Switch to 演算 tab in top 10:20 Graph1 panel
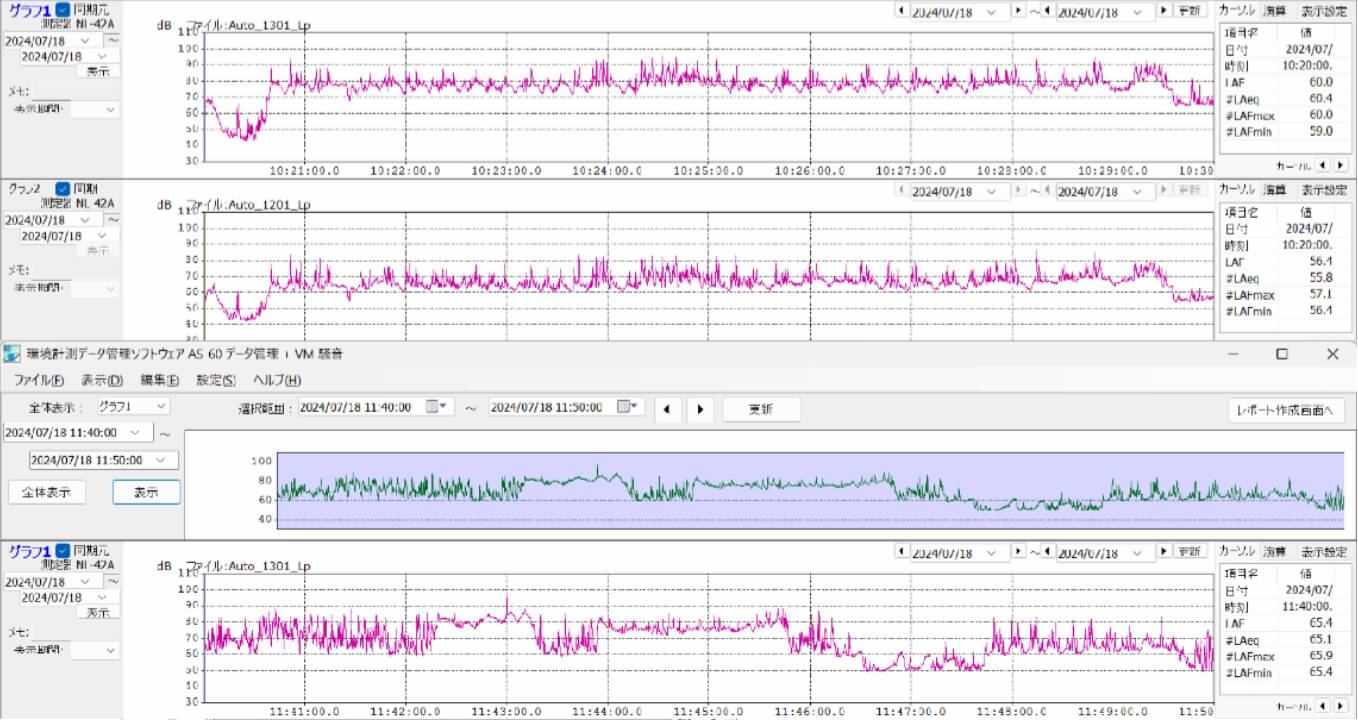This screenshot has height=720, width=1358. [1274, 10]
